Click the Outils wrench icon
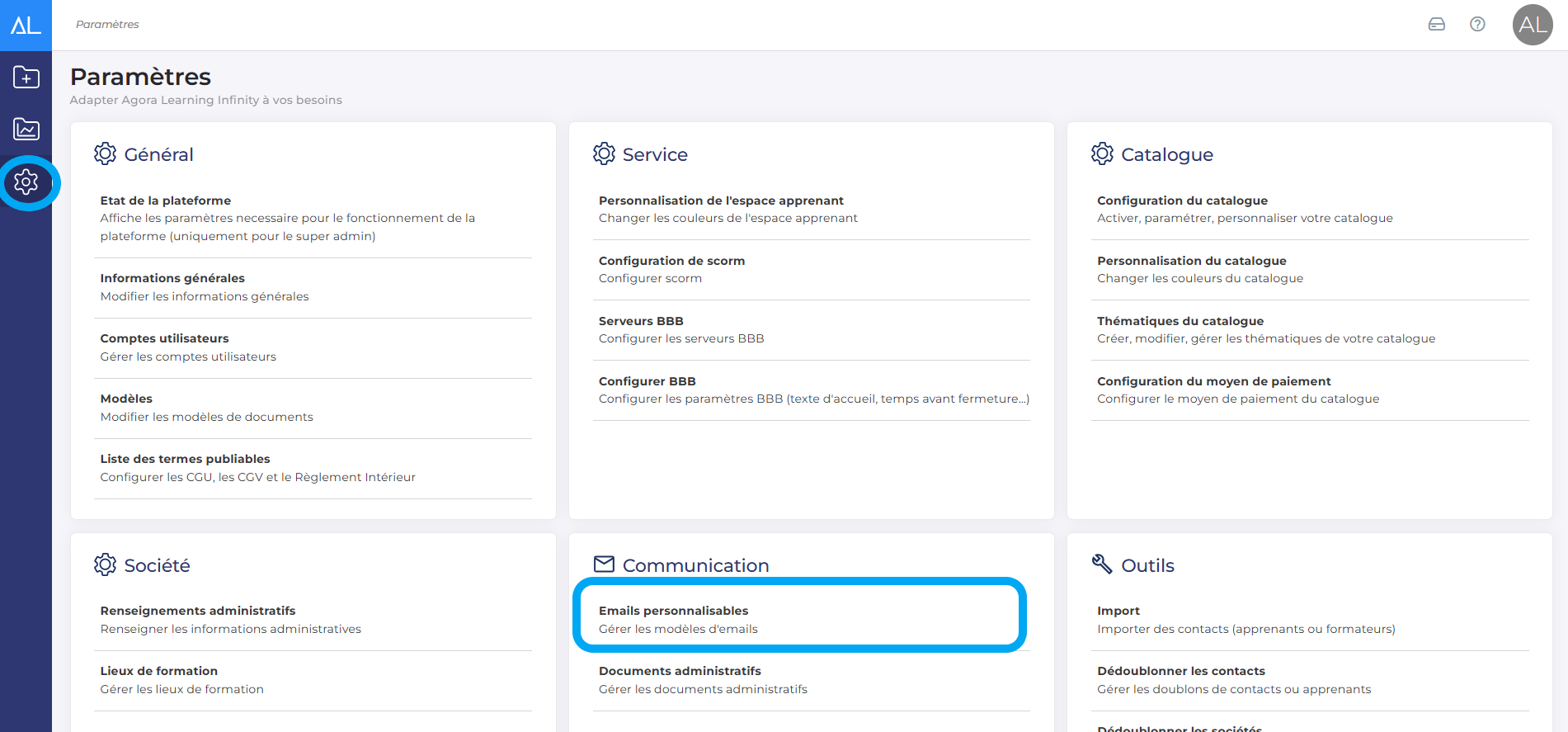This screenshot has height=732, width=1568. tap(1102, 564)
